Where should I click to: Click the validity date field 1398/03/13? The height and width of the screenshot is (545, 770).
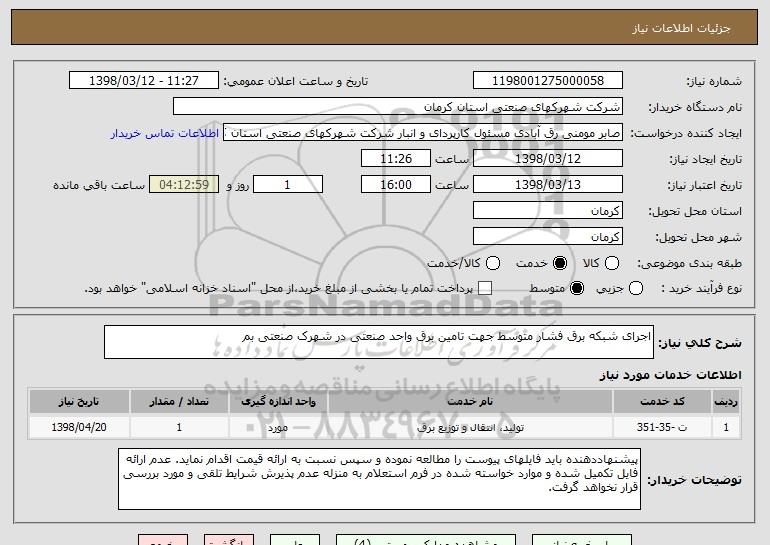pyautogui.click(x=548, y=185)
